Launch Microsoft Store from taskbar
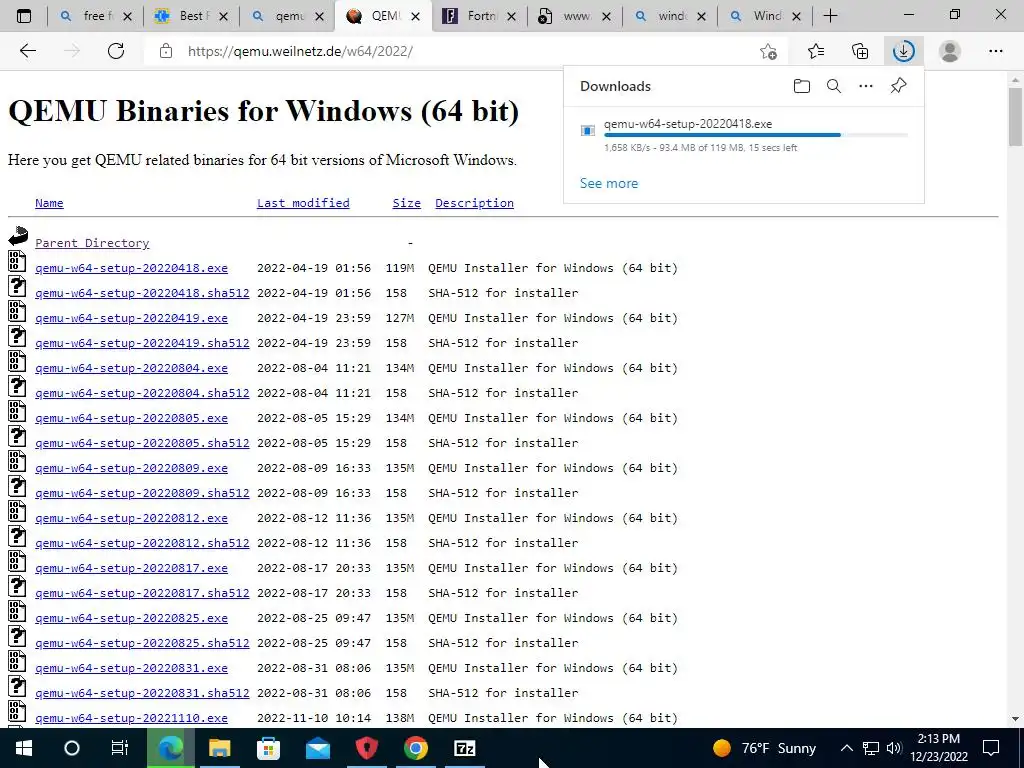1024x768 pixels. (268, 748)
